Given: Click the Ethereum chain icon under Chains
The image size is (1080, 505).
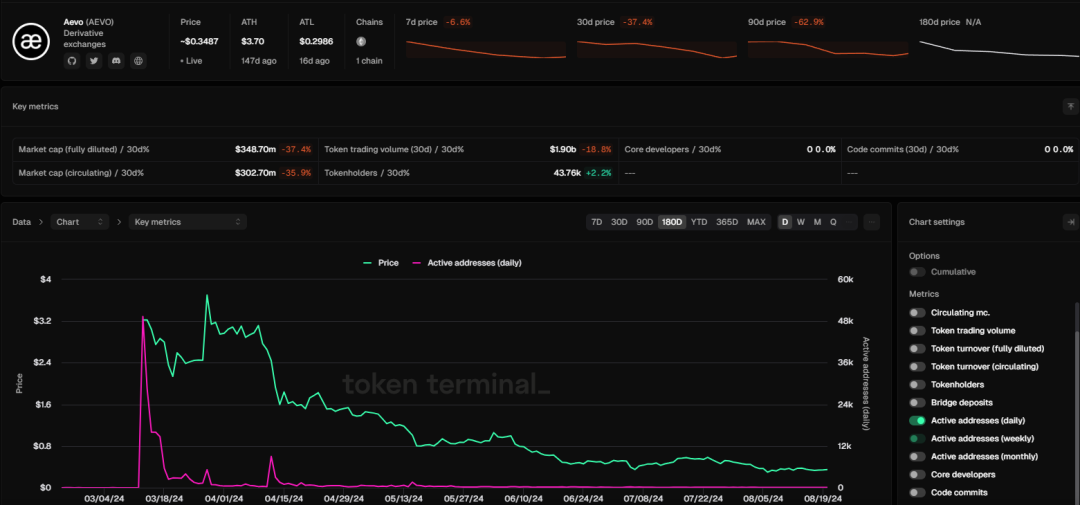Looking at the screenshot, I should point(361,41).
